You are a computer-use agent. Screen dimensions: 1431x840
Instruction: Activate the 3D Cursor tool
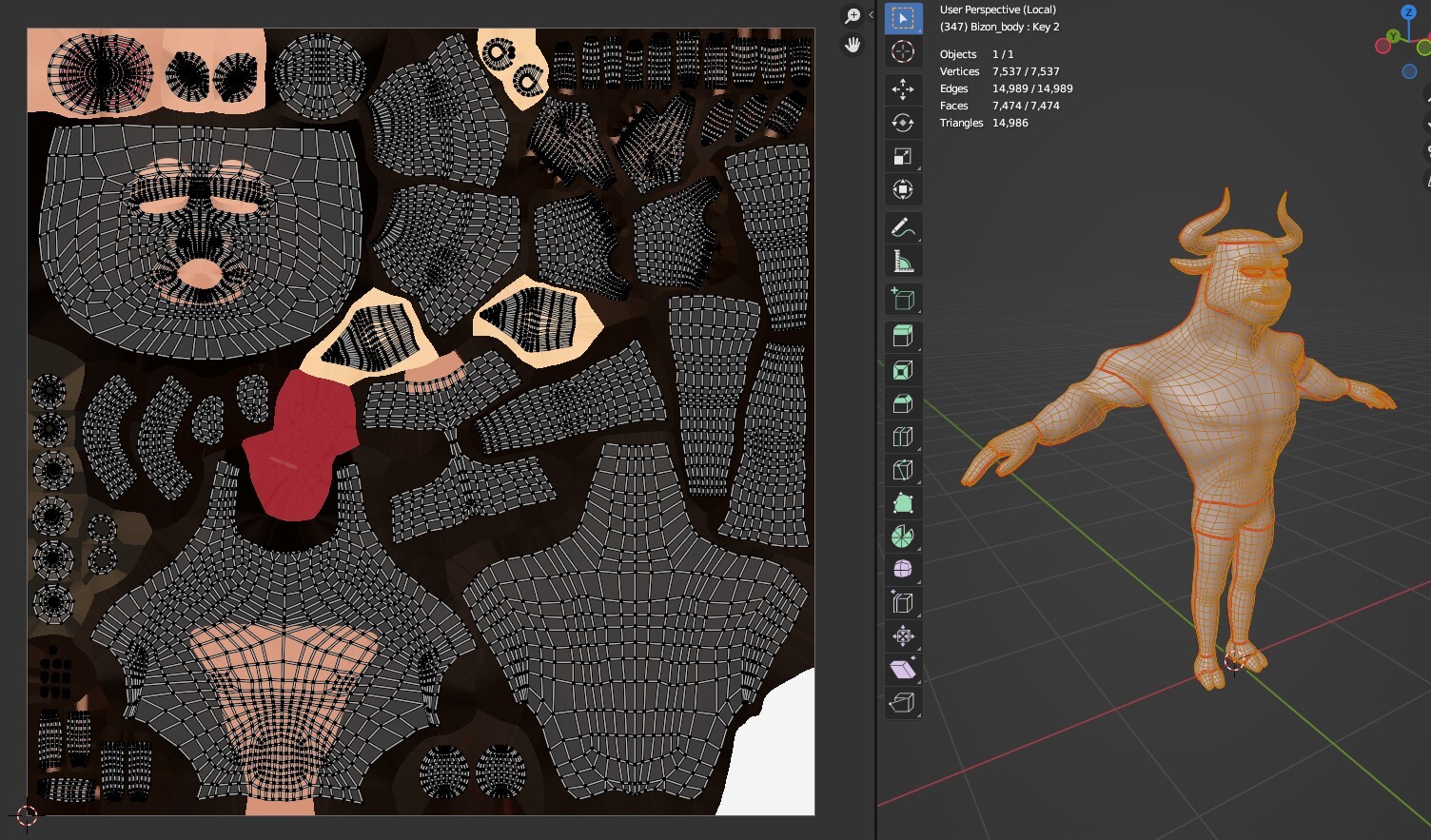point(903,51)
